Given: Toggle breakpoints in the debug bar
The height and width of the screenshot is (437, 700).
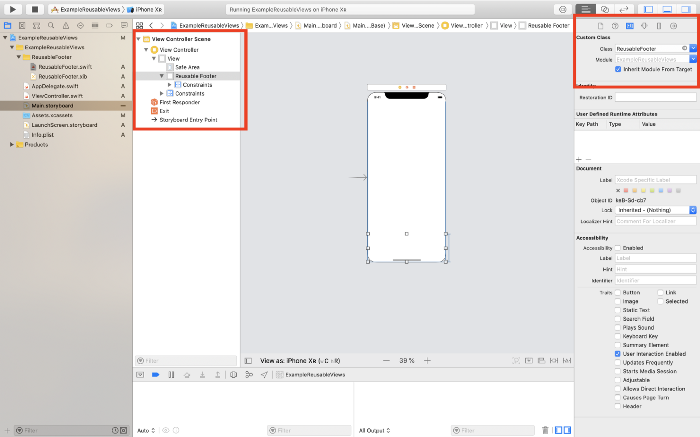Looking at the screenshot, I should click(155, 375).
